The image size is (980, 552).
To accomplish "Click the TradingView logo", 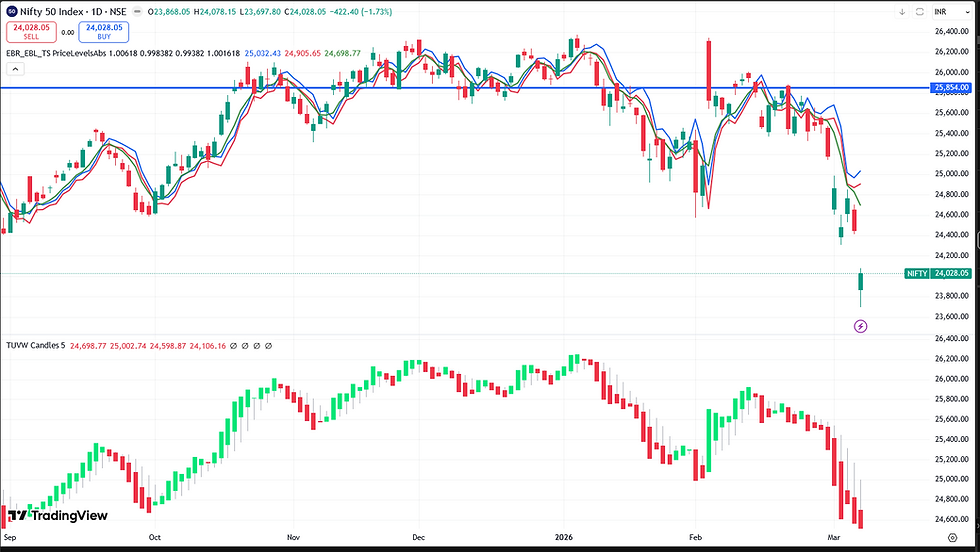I will 58,516.
